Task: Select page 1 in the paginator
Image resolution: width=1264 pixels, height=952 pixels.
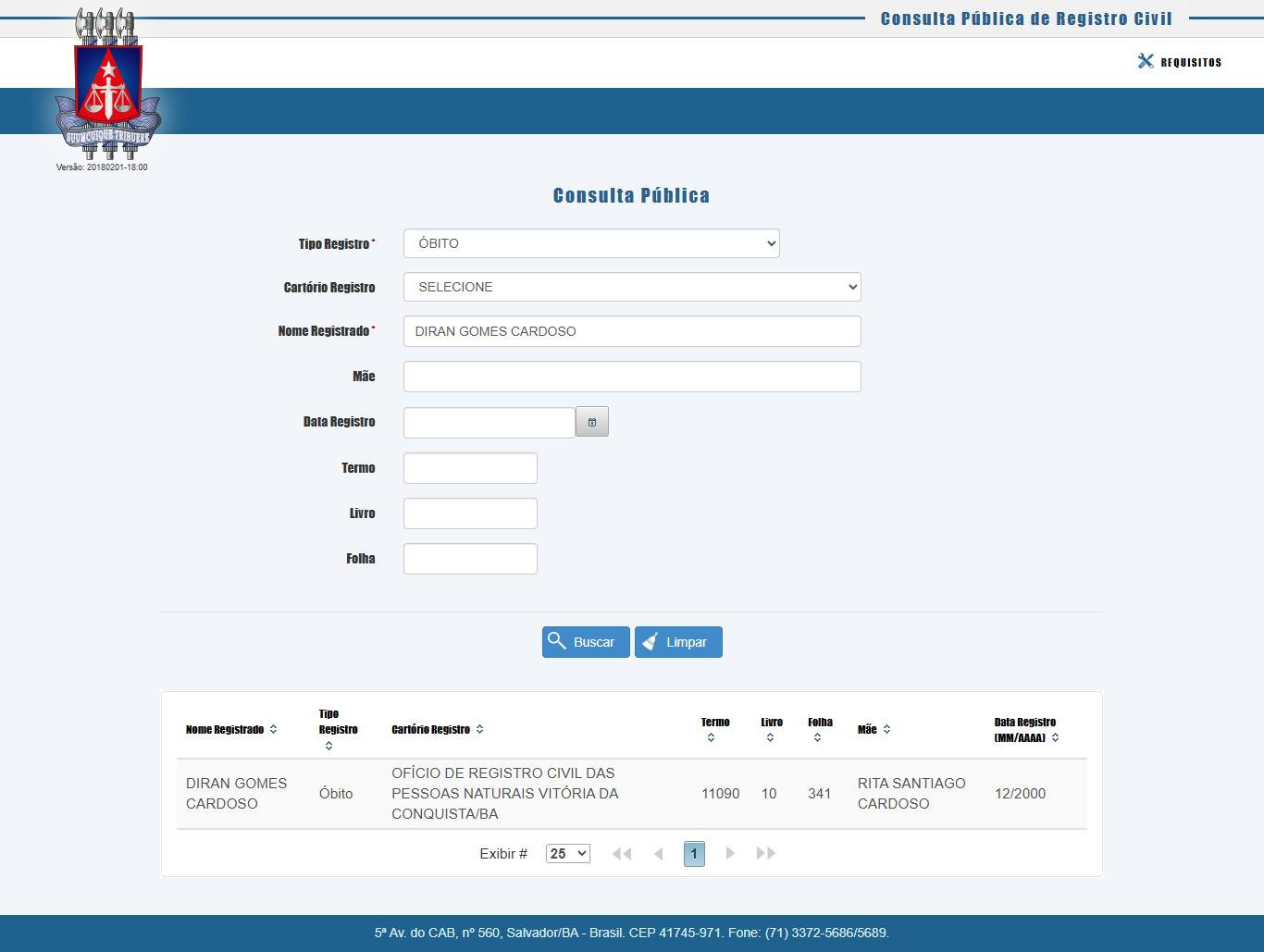Action: point(694,853)
